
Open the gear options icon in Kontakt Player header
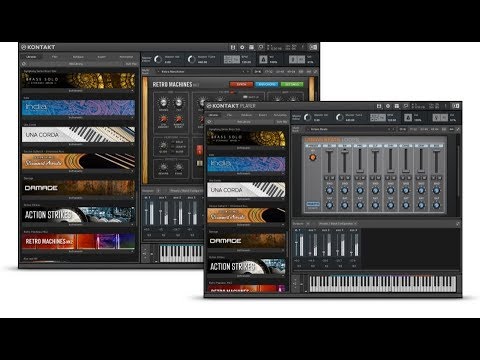pos(388,106)
